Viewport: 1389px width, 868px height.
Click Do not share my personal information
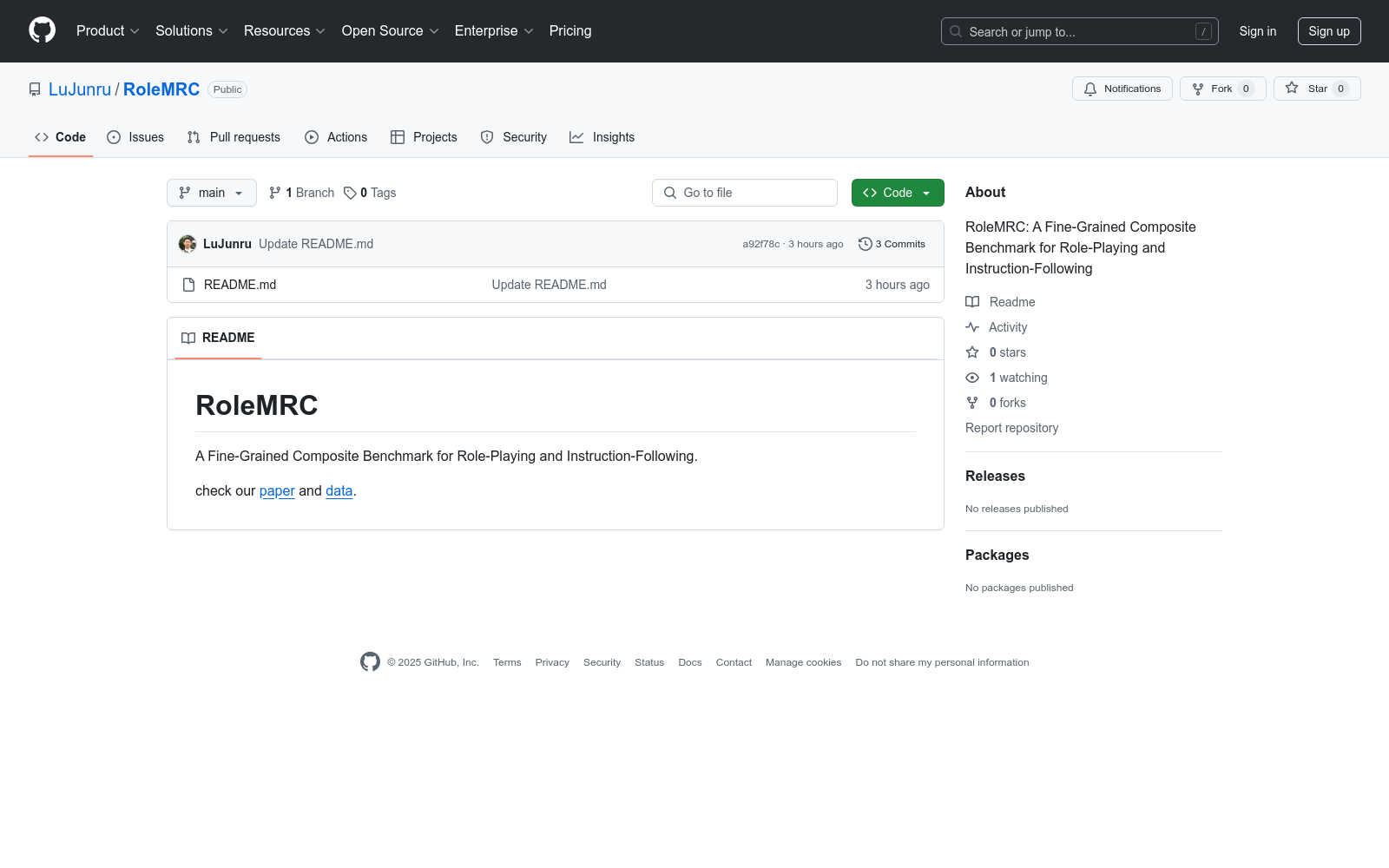942,662
